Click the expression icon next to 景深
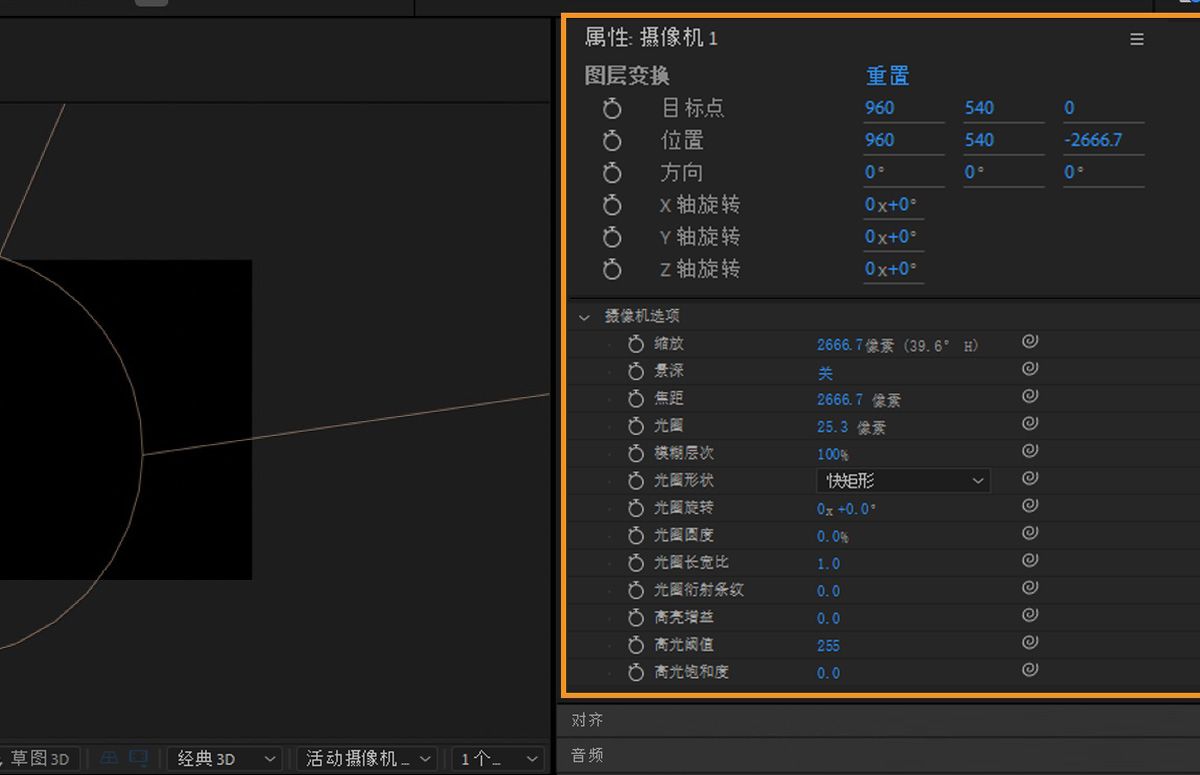Viewport: 1200px width, 775px height. click(x=1029, y=368)
